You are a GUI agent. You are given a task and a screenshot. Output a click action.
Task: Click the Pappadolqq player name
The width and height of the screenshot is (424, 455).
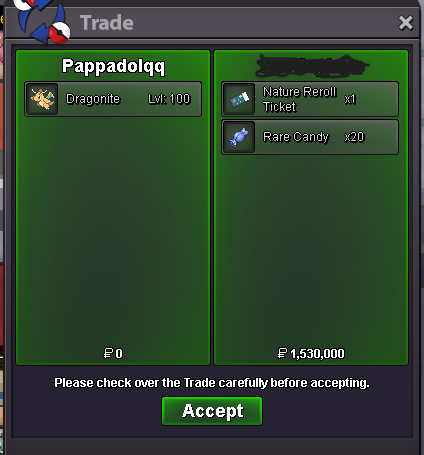[113, 66]
